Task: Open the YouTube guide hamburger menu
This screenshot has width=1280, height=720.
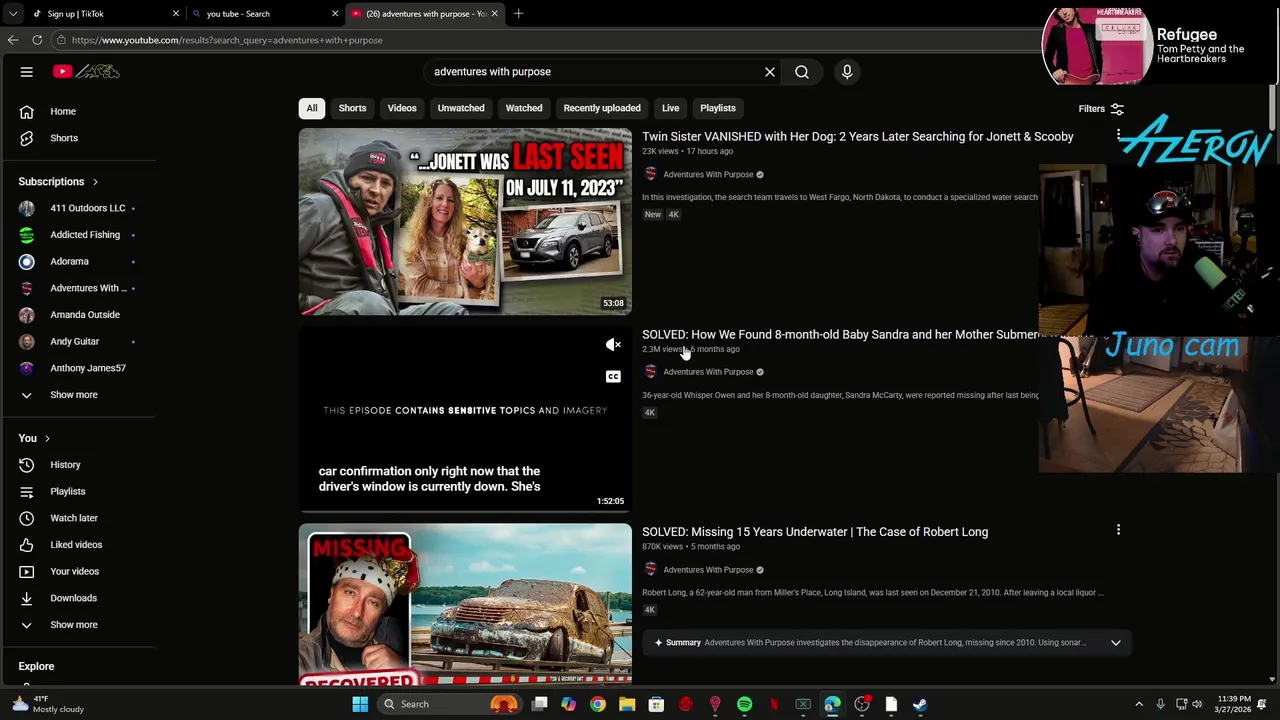Action: [27, 72]
